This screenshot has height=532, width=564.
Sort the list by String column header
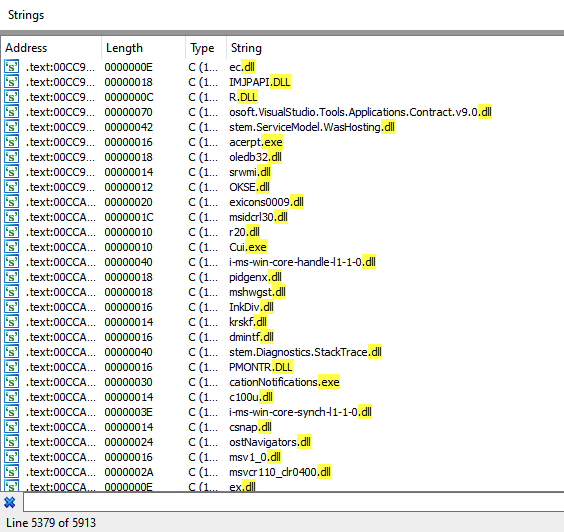tap(395, 48)
